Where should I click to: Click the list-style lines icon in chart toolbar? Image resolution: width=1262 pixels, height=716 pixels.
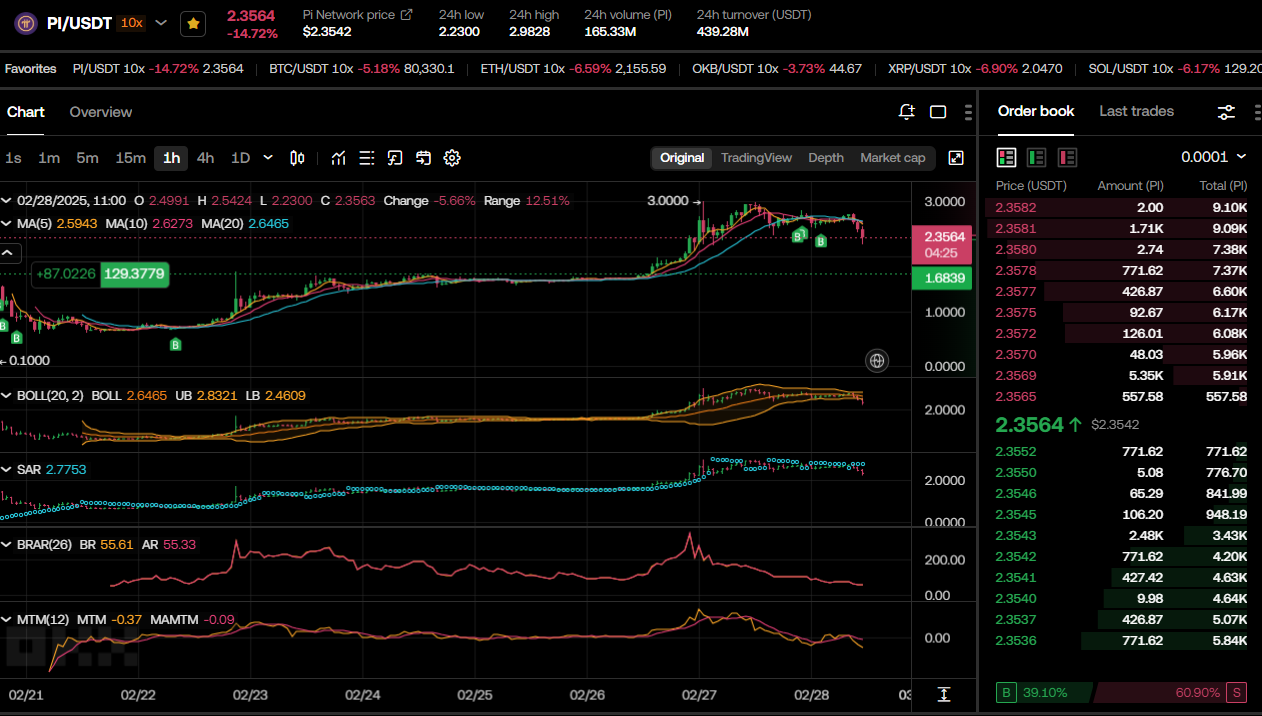click(x=367, y=158)
